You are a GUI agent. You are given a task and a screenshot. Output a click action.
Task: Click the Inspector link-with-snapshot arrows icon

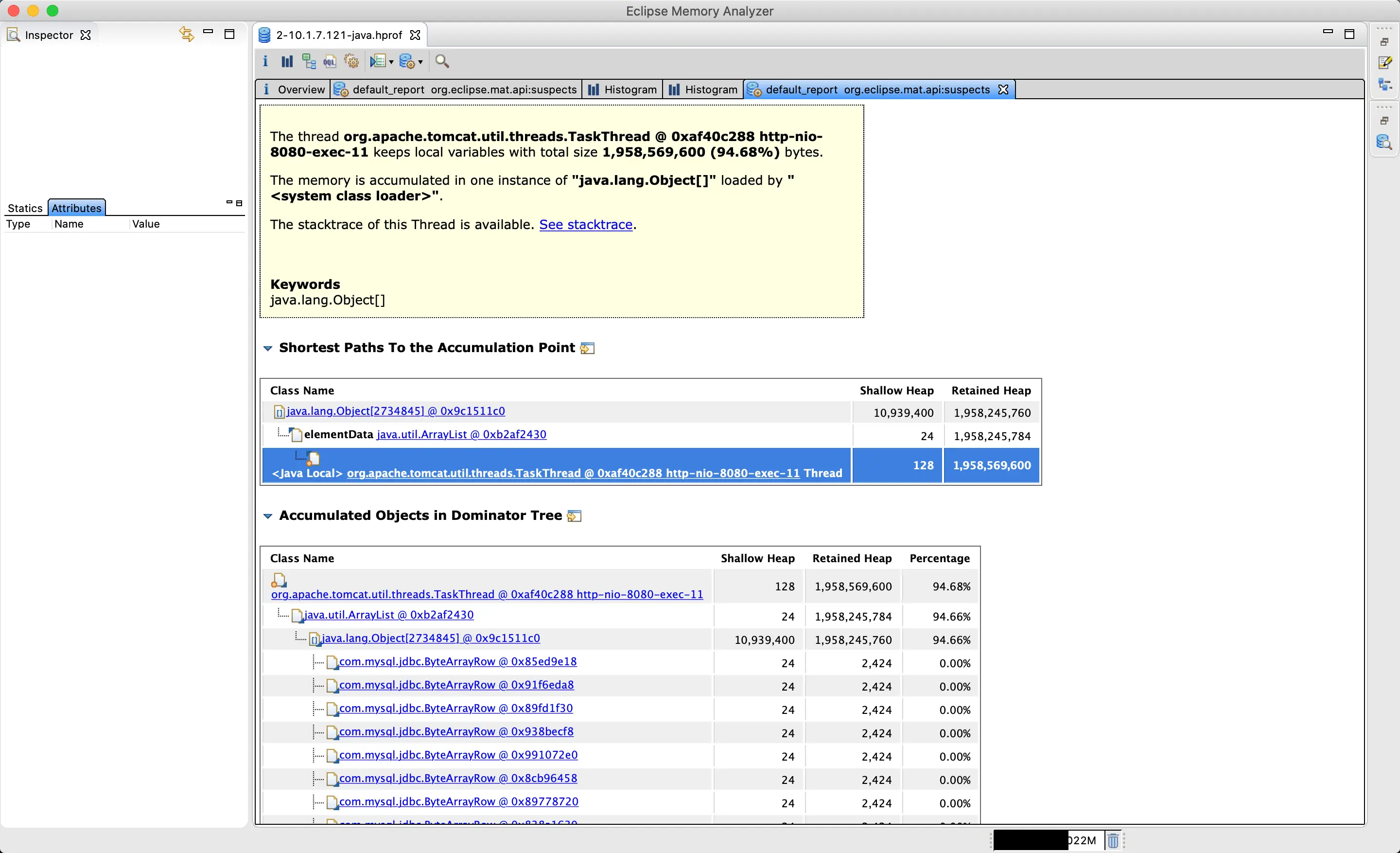point(186,34)
